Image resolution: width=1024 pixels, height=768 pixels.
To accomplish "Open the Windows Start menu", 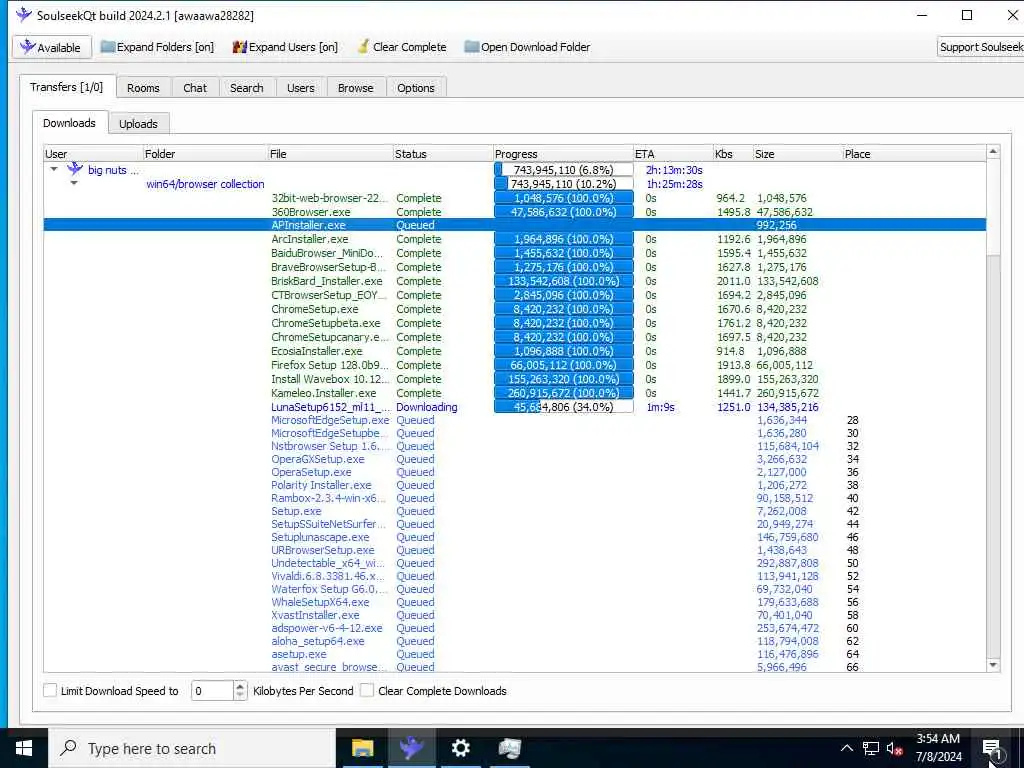I will coord(24,748).
